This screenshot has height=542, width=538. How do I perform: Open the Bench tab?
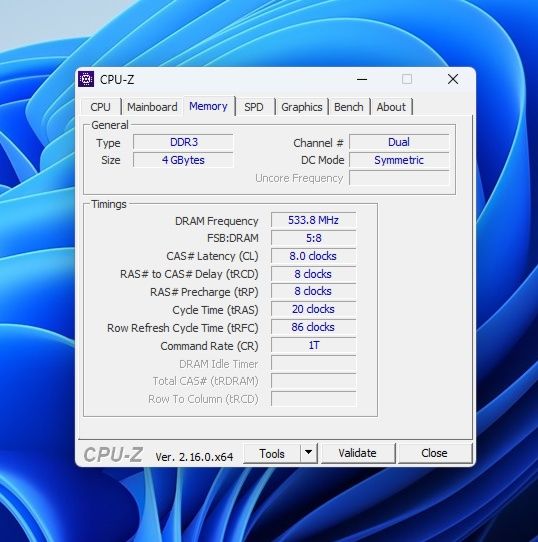pyautogui.click(x=349, y=107)
